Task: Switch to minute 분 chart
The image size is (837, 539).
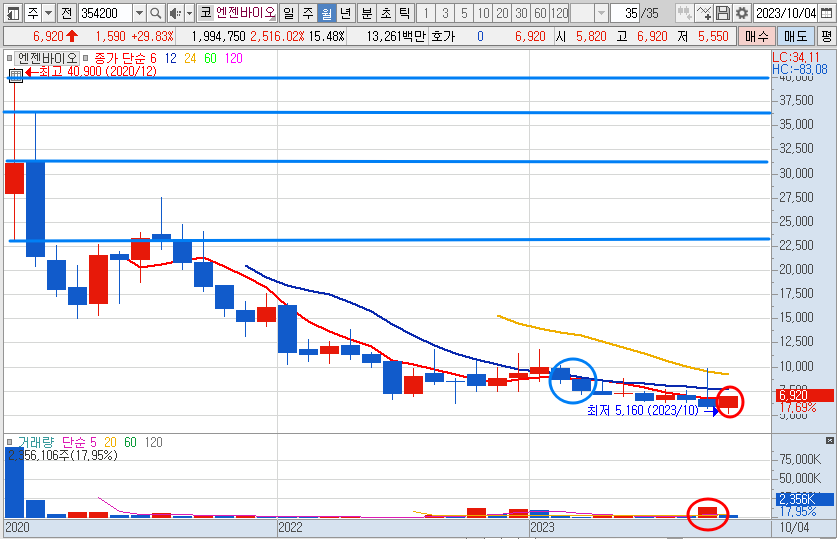Action: coord(367,12)
